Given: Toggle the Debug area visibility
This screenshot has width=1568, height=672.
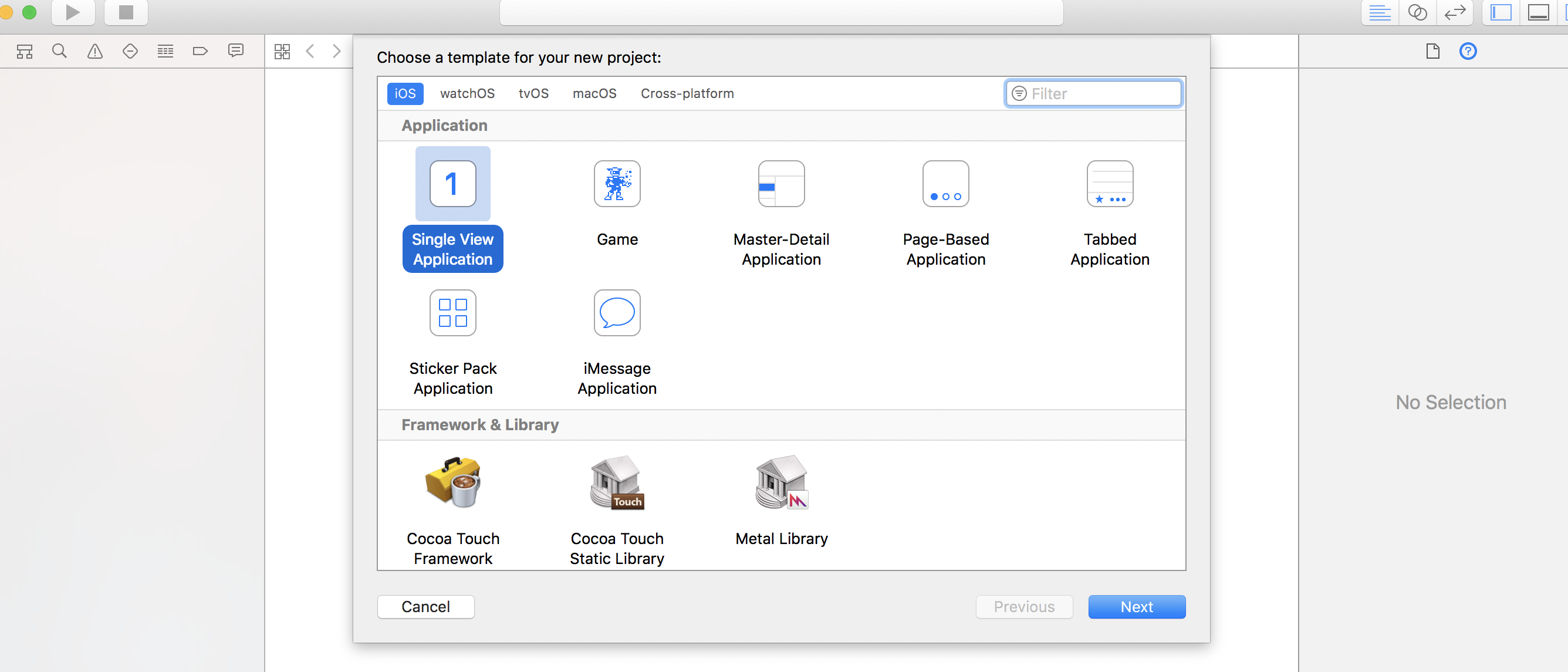Looking at the screenshot, I should point(1538,12).
